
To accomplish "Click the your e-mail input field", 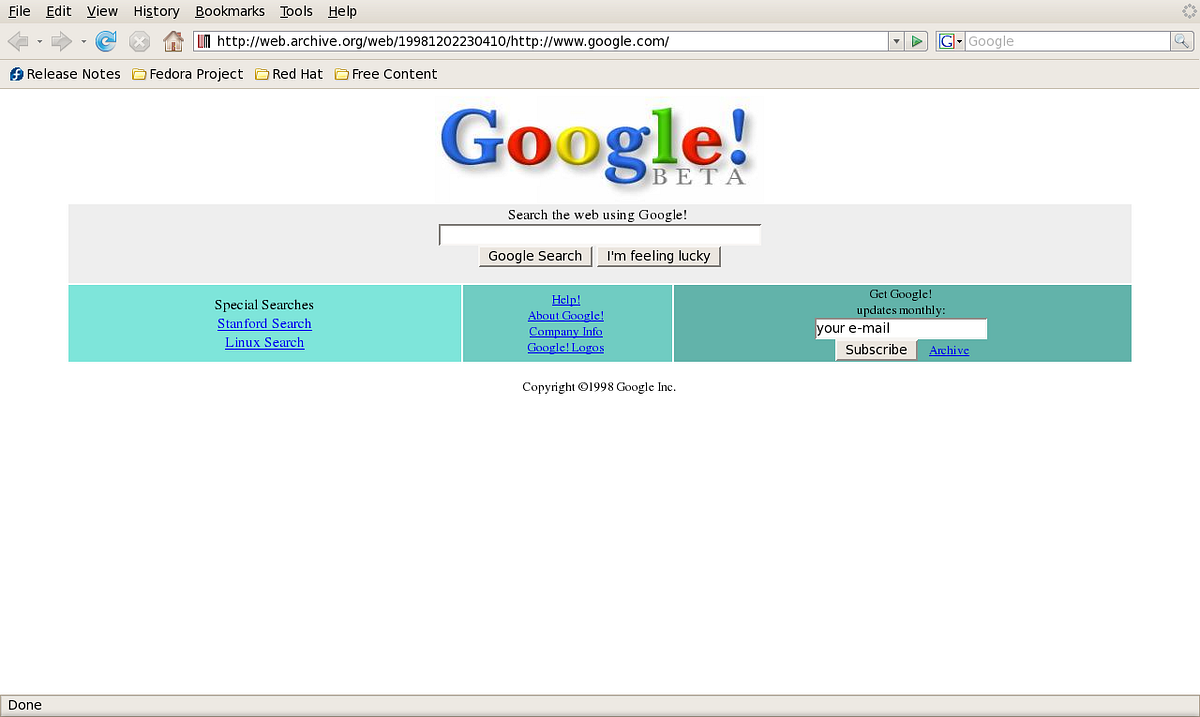I will pos(900,328).
